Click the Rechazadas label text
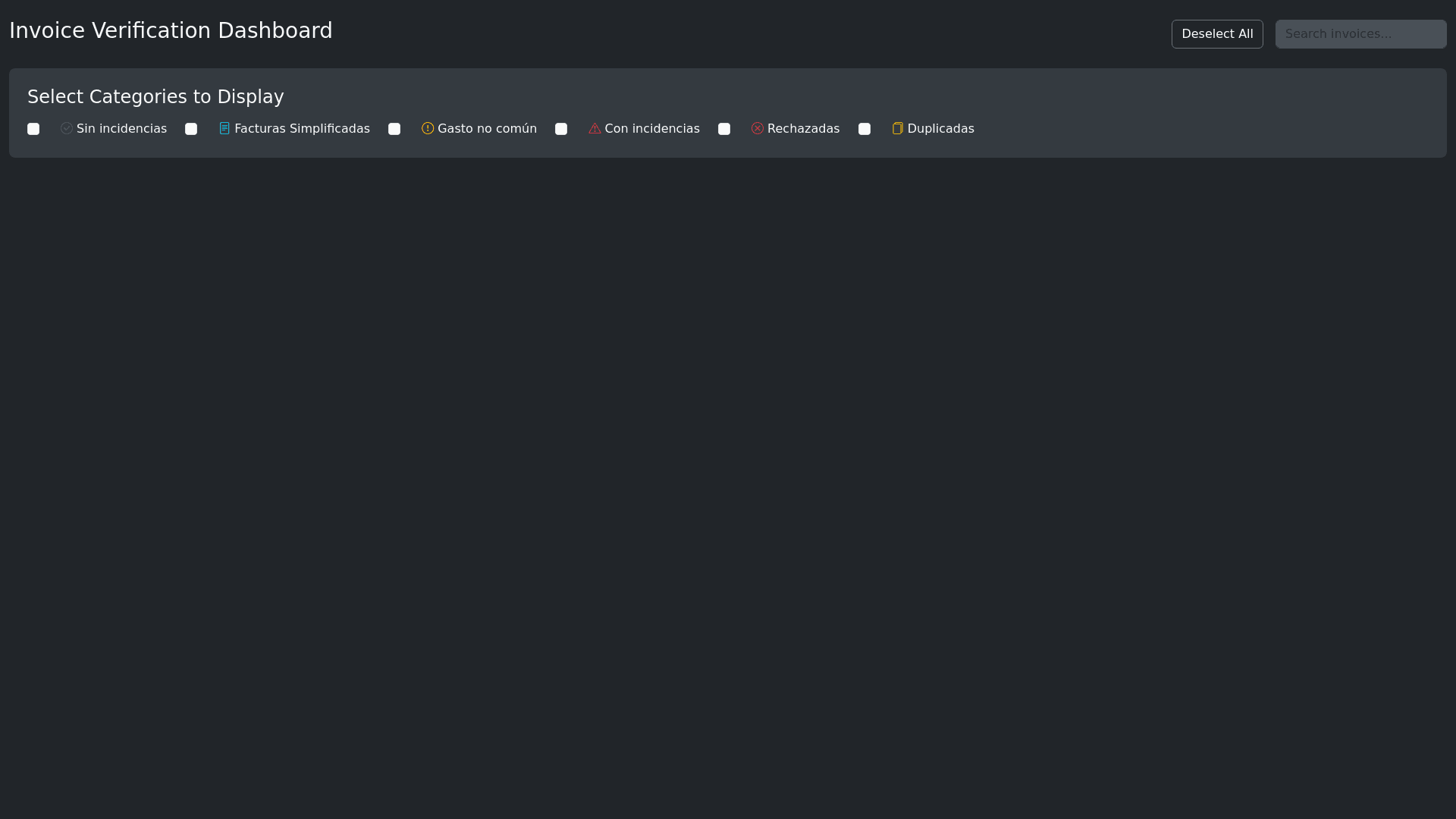Image resolution: width=1456 pixels, height=819 pixels. [803, 129]
